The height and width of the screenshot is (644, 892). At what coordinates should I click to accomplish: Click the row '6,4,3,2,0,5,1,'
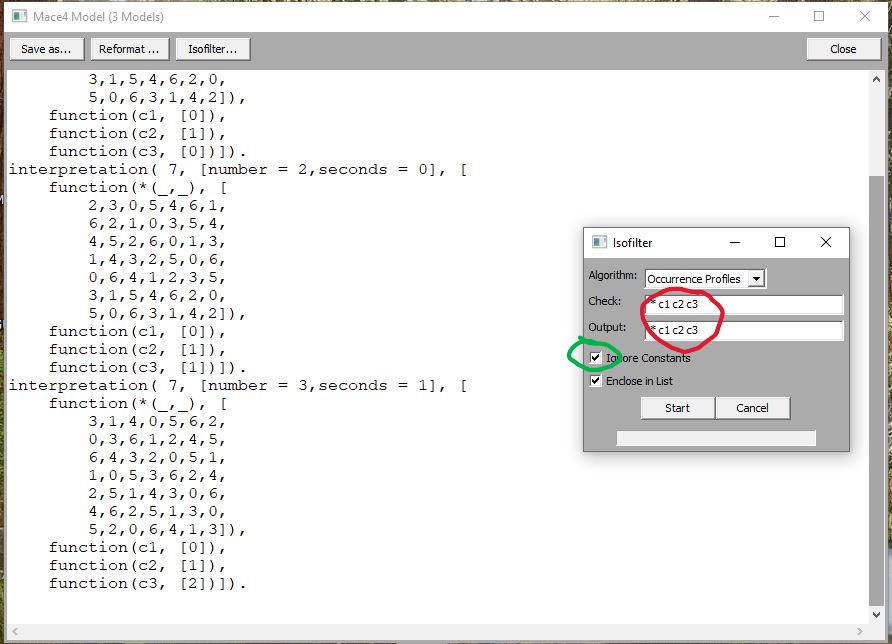click(x=157, y=457)
